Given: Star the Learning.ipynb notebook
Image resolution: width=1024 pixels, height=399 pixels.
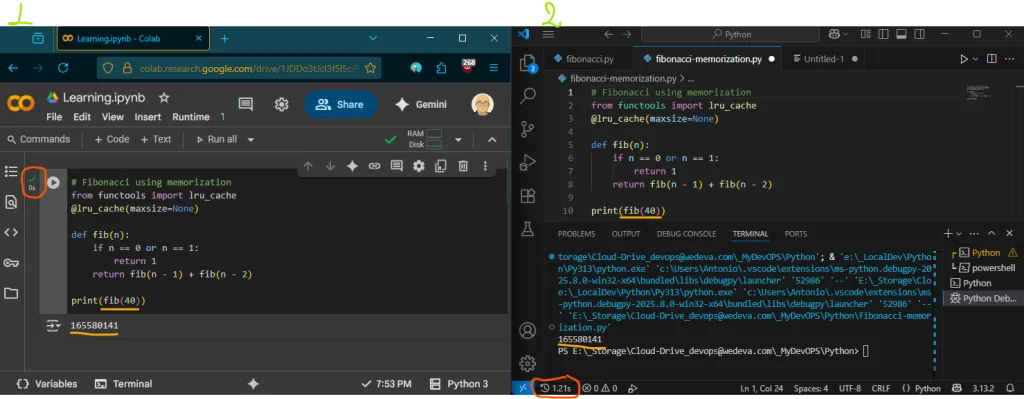Looking at the screenshot, I should 164,97.
